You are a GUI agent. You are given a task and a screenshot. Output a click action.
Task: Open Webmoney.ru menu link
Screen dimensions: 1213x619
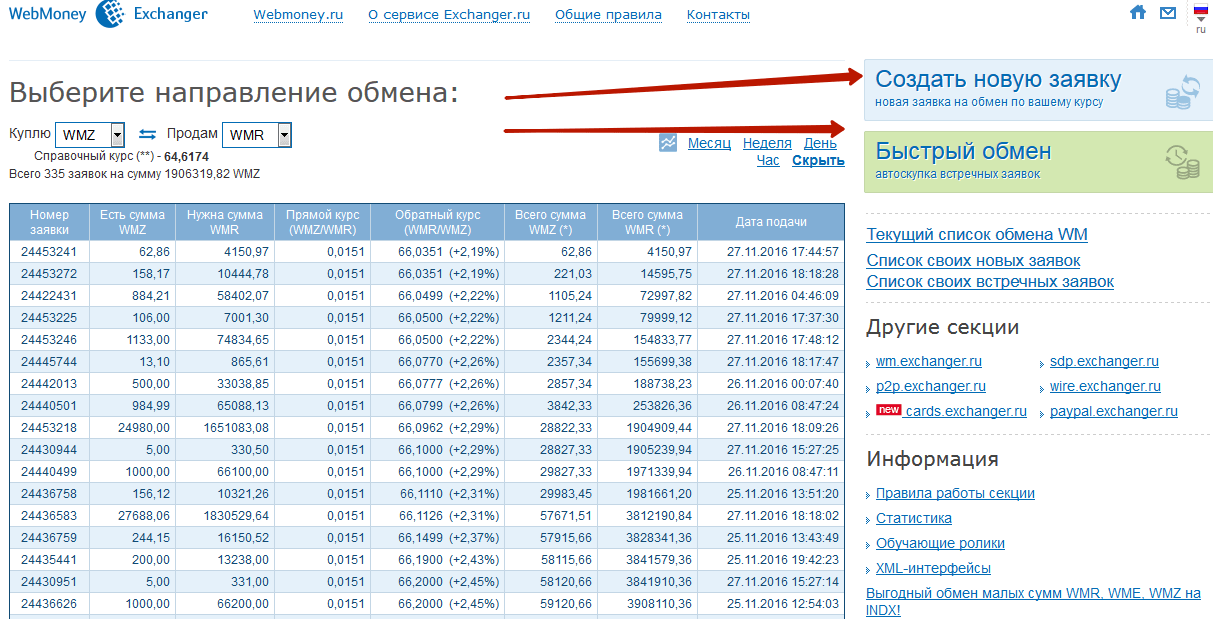coord(298,15)
